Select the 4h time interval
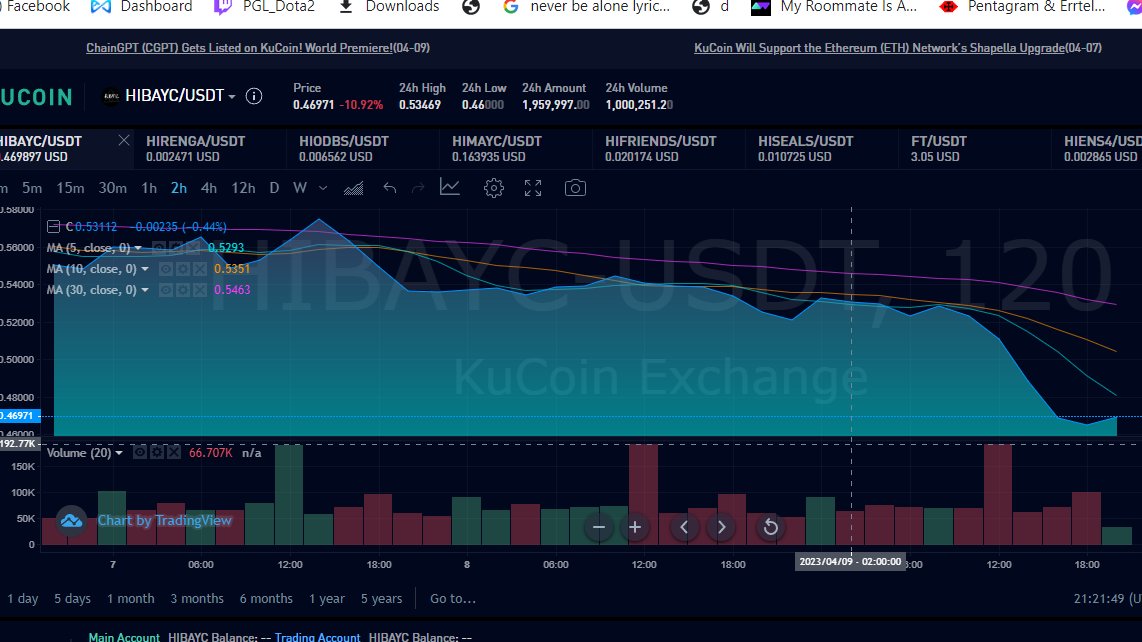Screen dimensions: 1142x642 (x=209, y=188)
